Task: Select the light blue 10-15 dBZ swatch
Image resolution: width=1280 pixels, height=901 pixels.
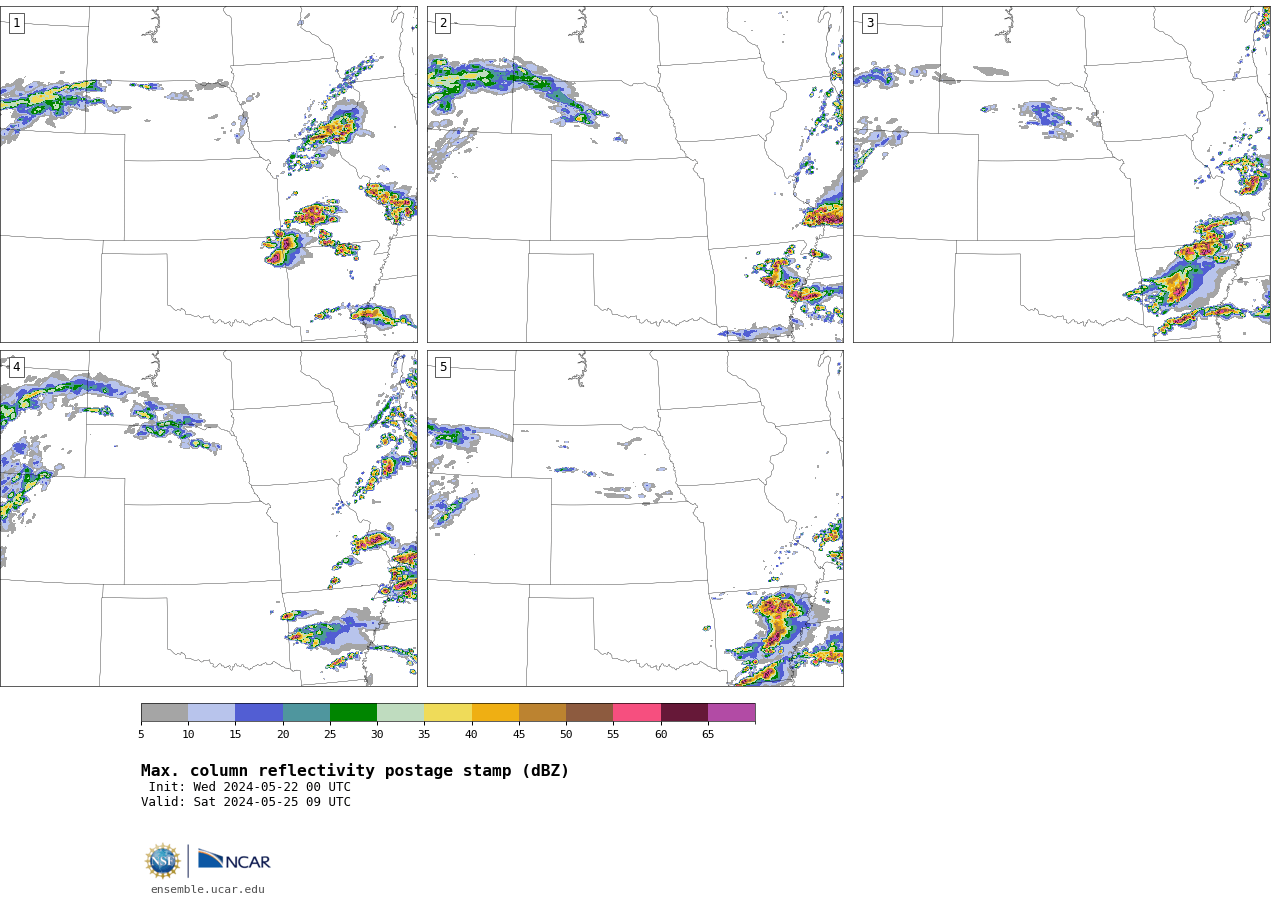Action: click(x=212, y=713)
